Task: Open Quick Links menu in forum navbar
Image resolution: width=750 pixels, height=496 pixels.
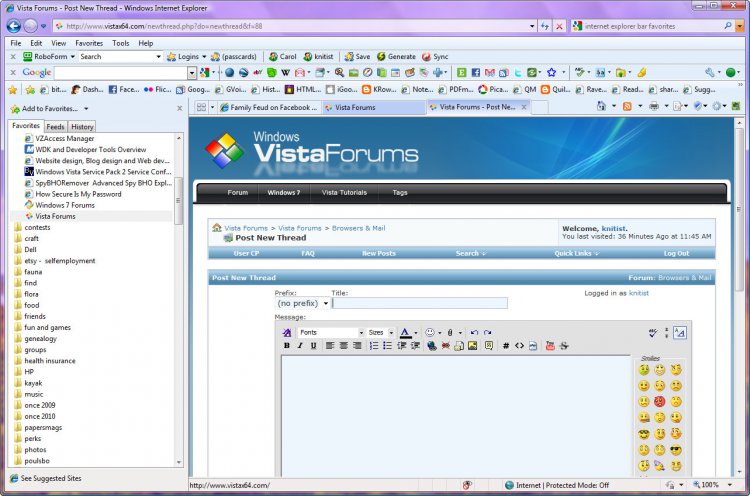Action: (576, 254)
